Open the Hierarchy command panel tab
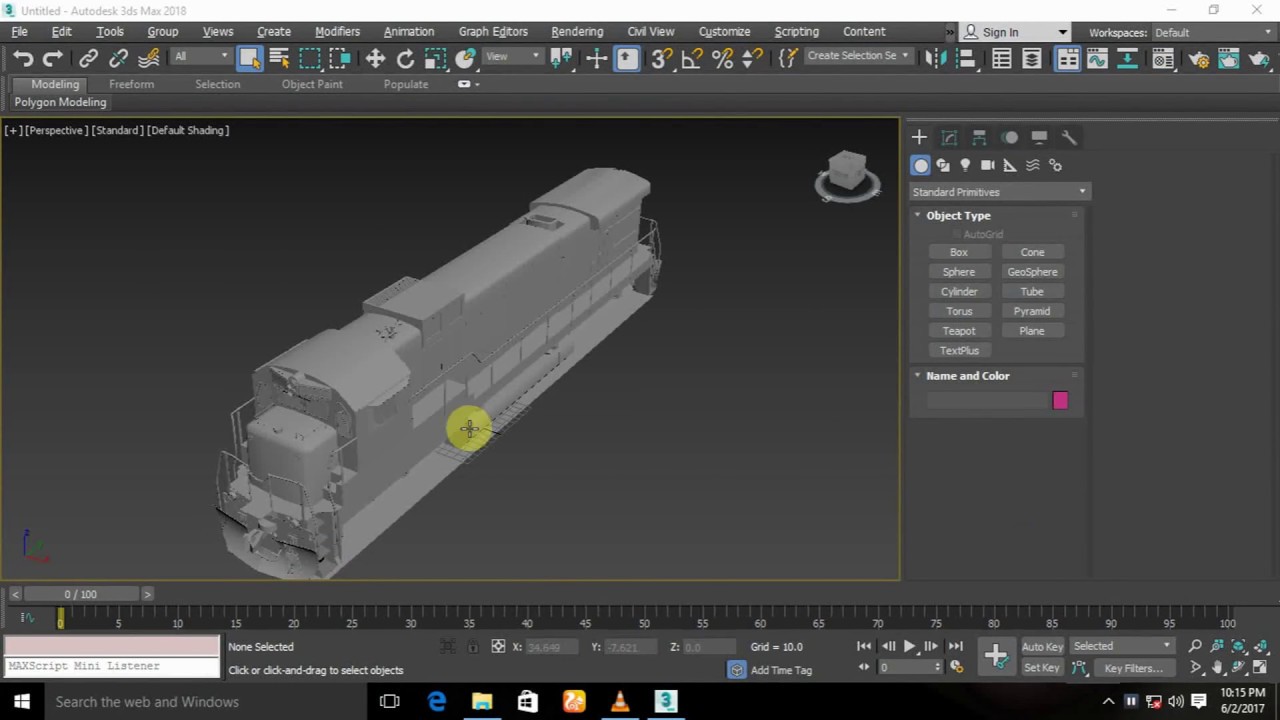Screen dimensions: 1280x720 979,137
